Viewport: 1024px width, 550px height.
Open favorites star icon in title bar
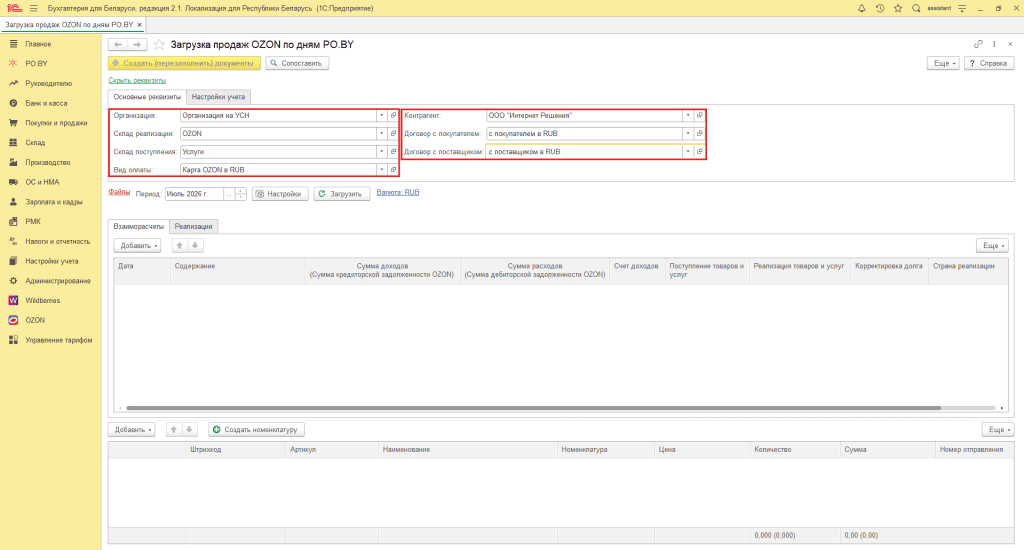898,8
